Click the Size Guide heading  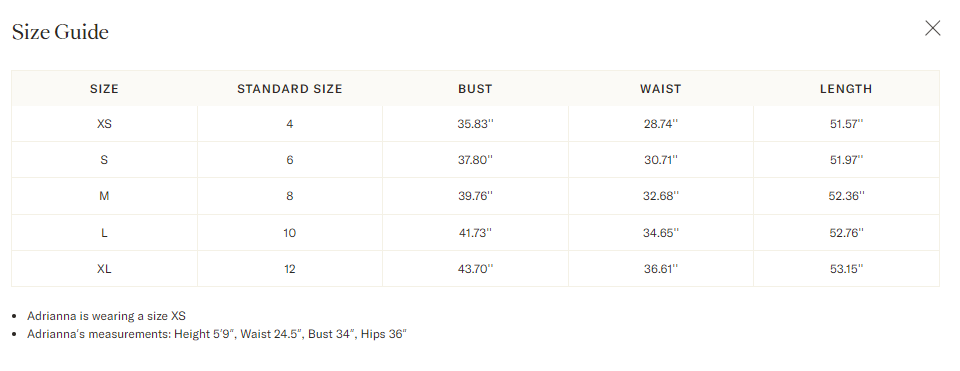(x=60, y=32)
